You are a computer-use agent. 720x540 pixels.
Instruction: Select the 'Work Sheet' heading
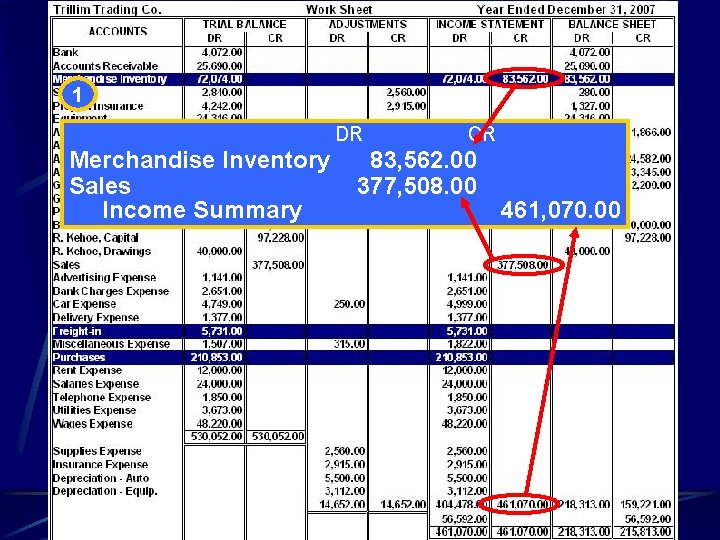pyautogui.click(x=339, y=10)
